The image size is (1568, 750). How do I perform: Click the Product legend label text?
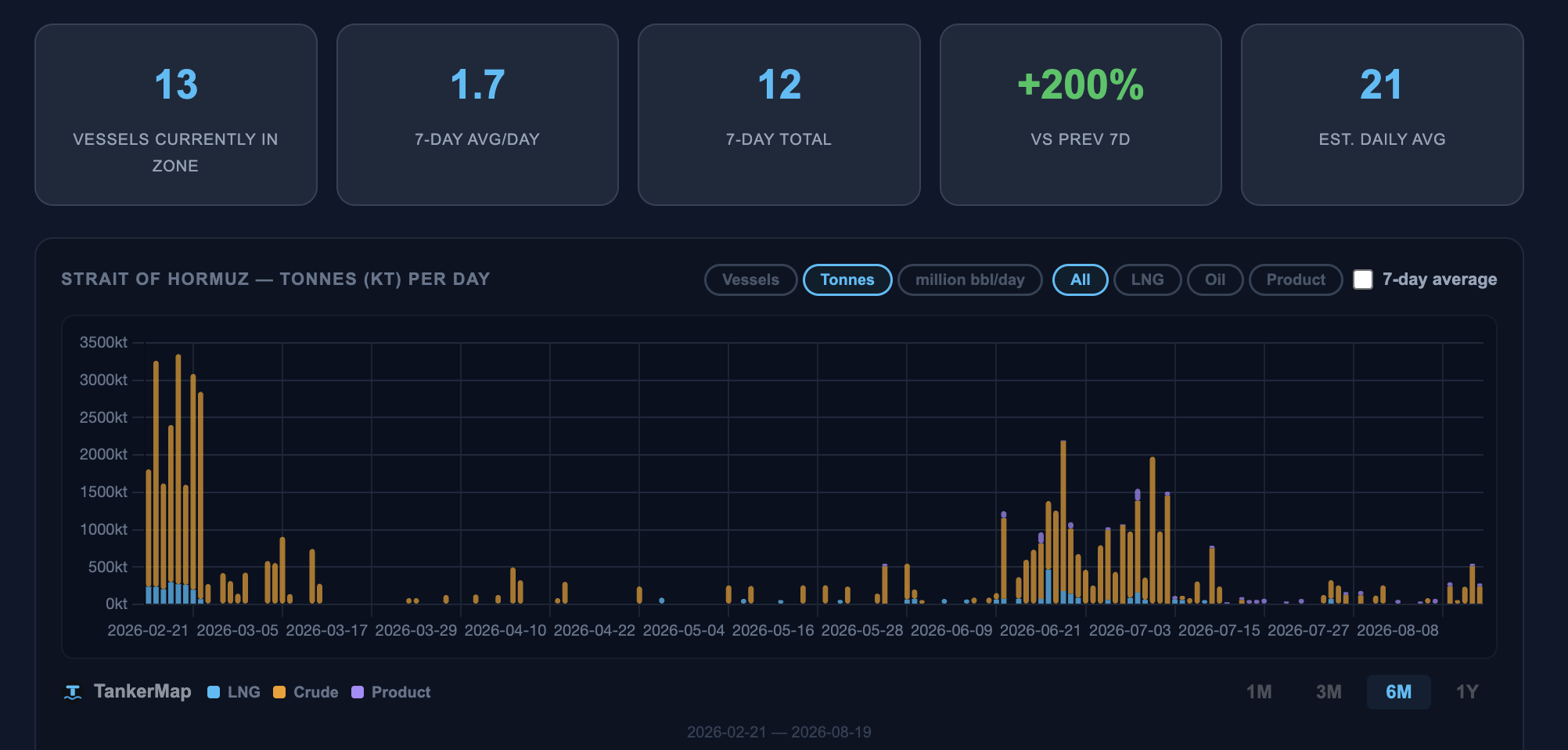coord(401,692)
